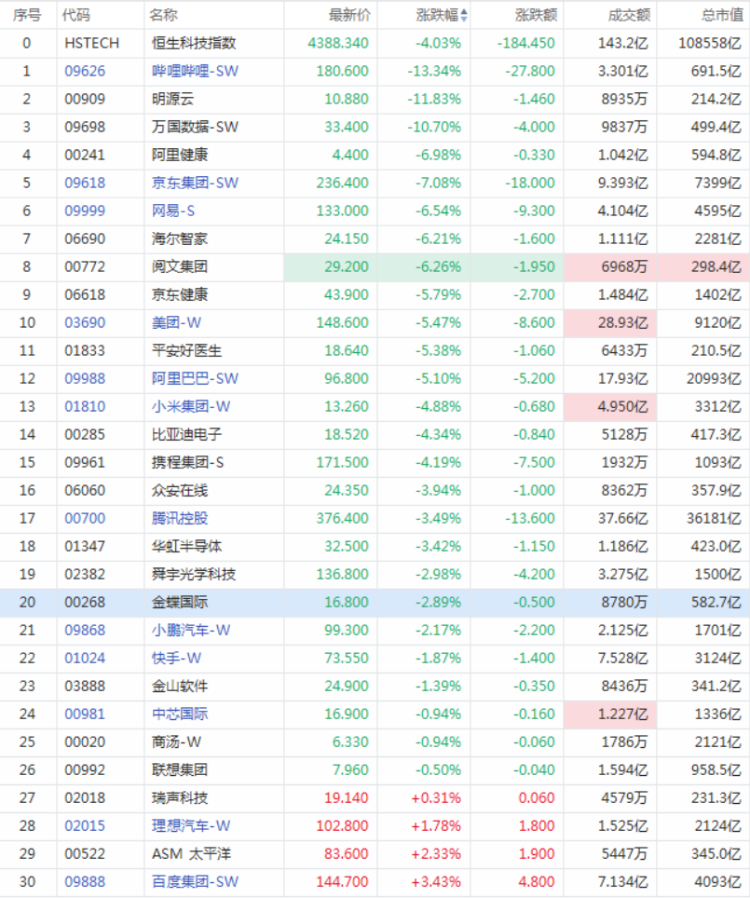Viewport: 750px width, 898px height.
Task: Open 网易-S stock link
Action: tap(173, 211)
